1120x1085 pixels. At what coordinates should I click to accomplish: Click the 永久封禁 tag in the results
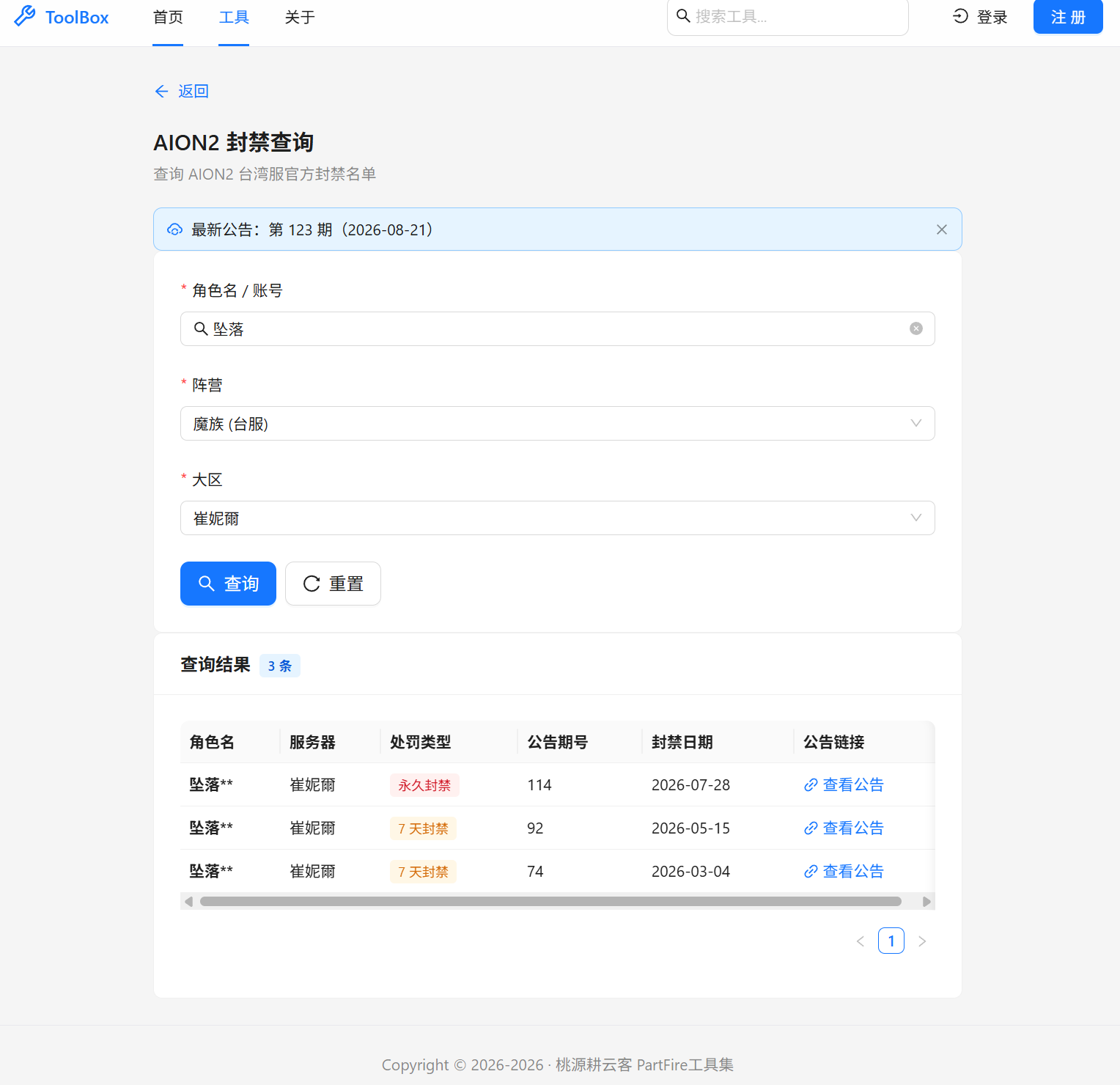coord(424,785)
